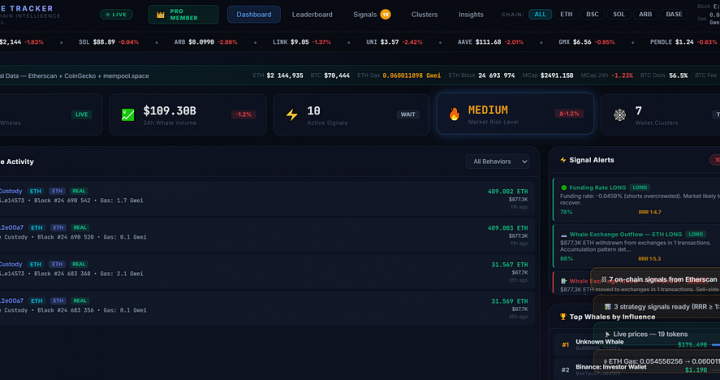Open the 10 Active Signals card

click(x=352, y=115)
